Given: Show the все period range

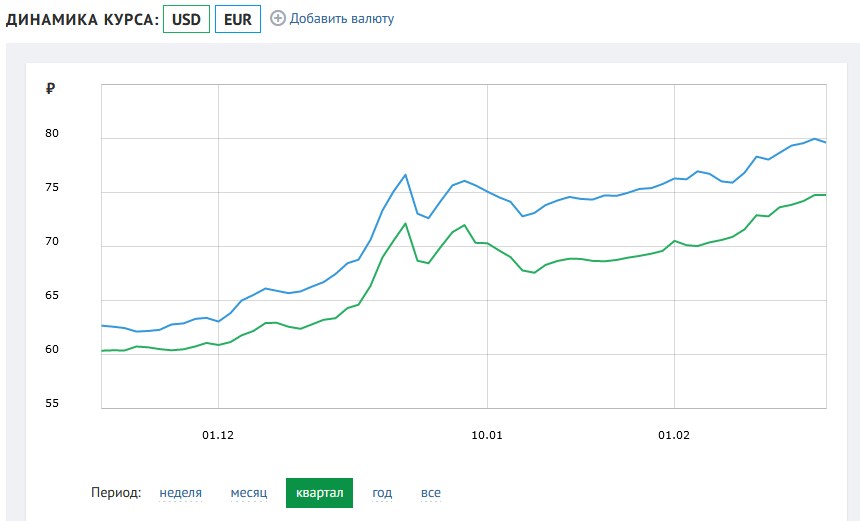Looking at the screenshot, I should (x=430, y=493).
